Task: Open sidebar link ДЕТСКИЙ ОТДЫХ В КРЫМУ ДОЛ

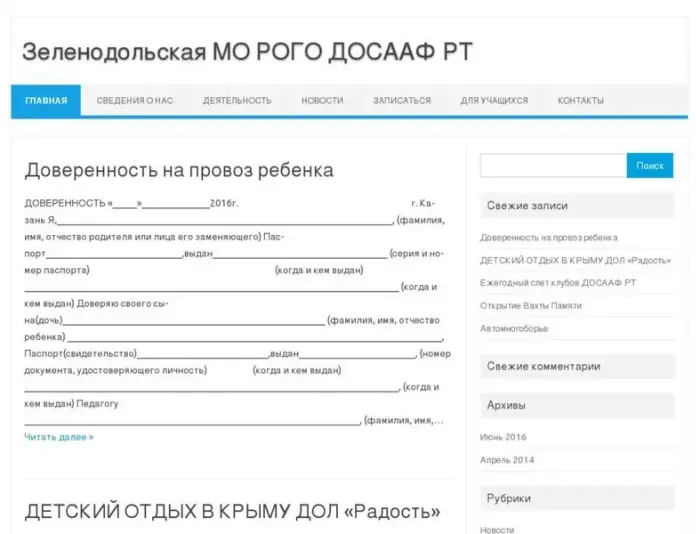Action: [575, 260]
